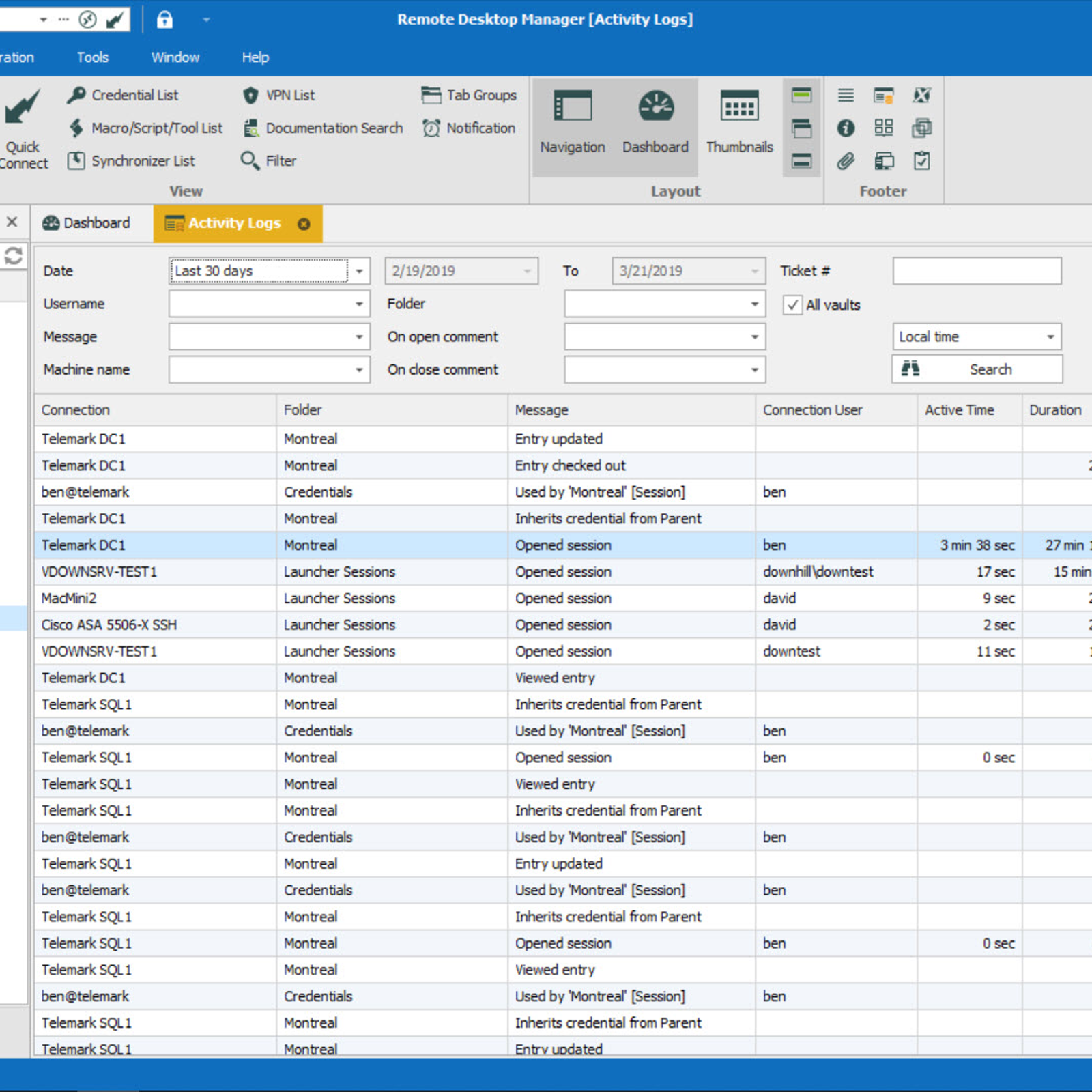Uncheck the All vaults checkbox
Image resolution: width=1092 pixels, height=1092 pixels.
[x=793, y=305]
